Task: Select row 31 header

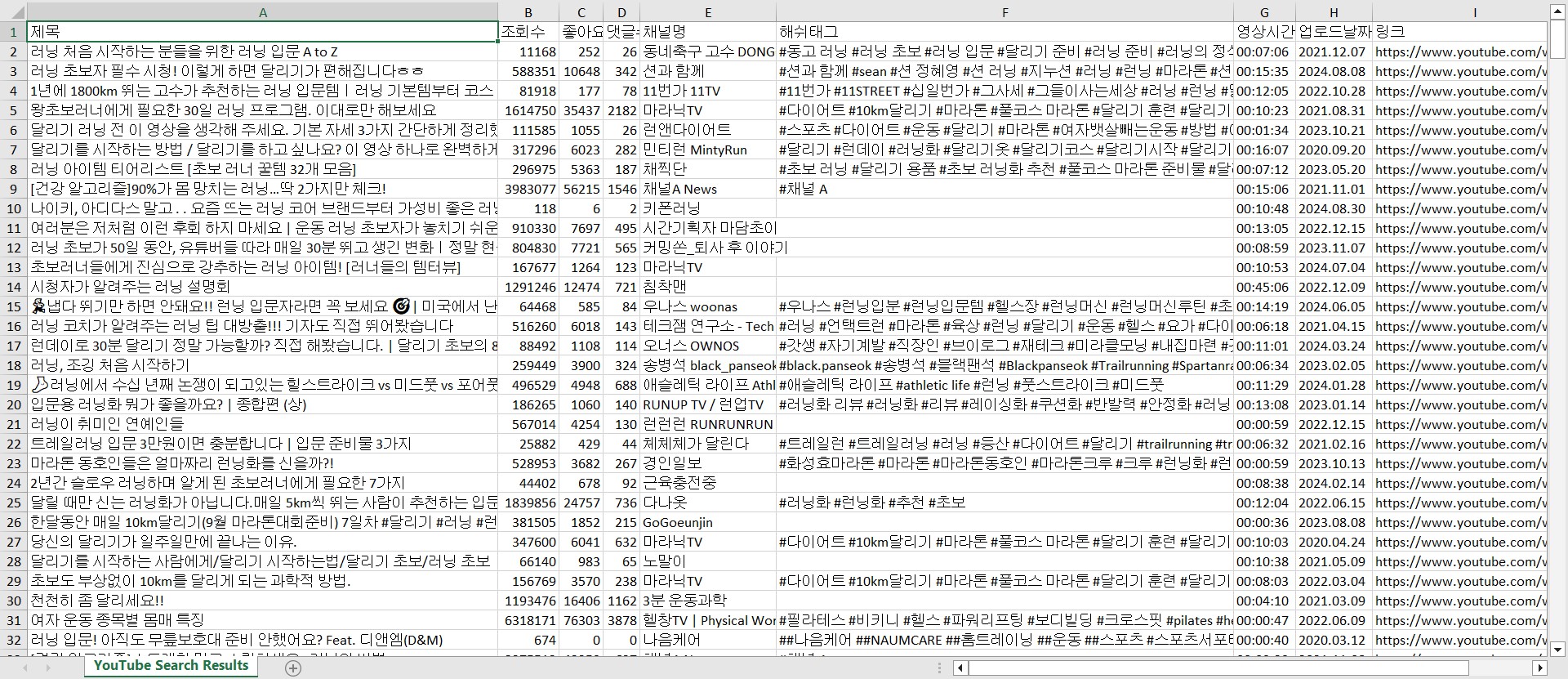Action: 13,620
